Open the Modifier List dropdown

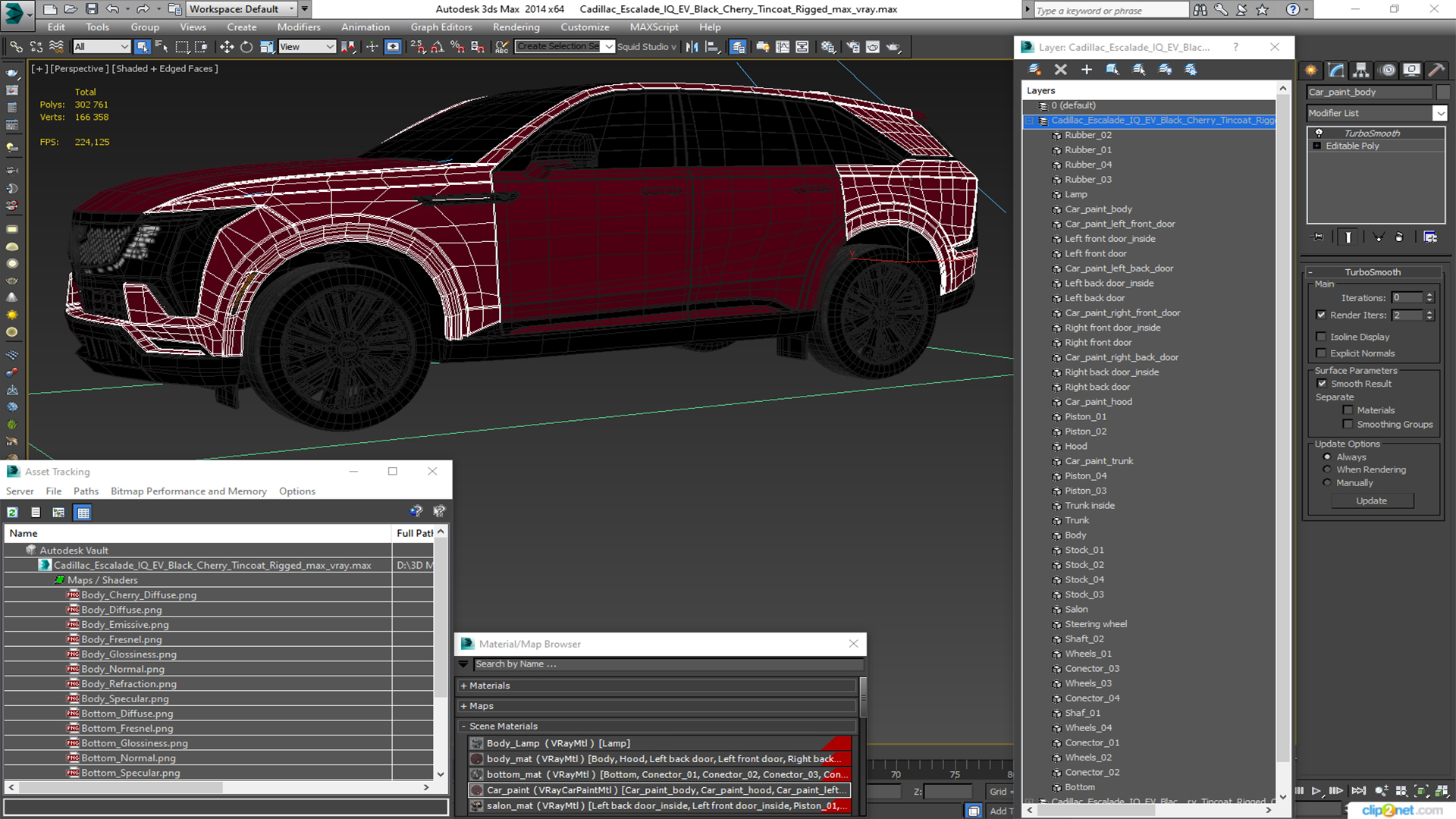click(x=1439, y=113)
